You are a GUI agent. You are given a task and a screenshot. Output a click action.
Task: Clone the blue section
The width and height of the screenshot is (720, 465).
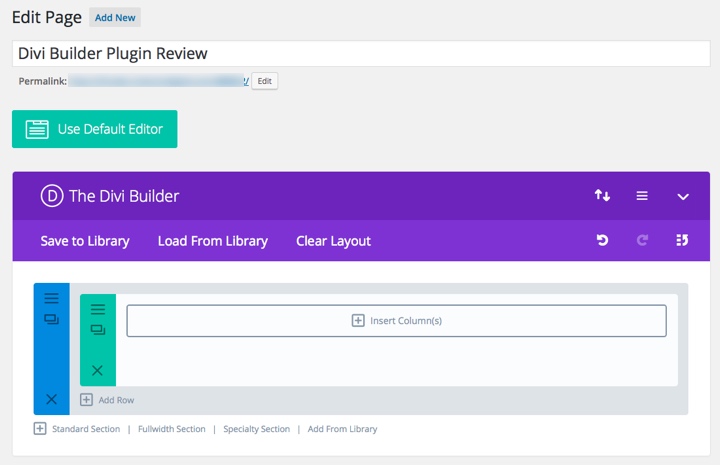coord(51,319)
